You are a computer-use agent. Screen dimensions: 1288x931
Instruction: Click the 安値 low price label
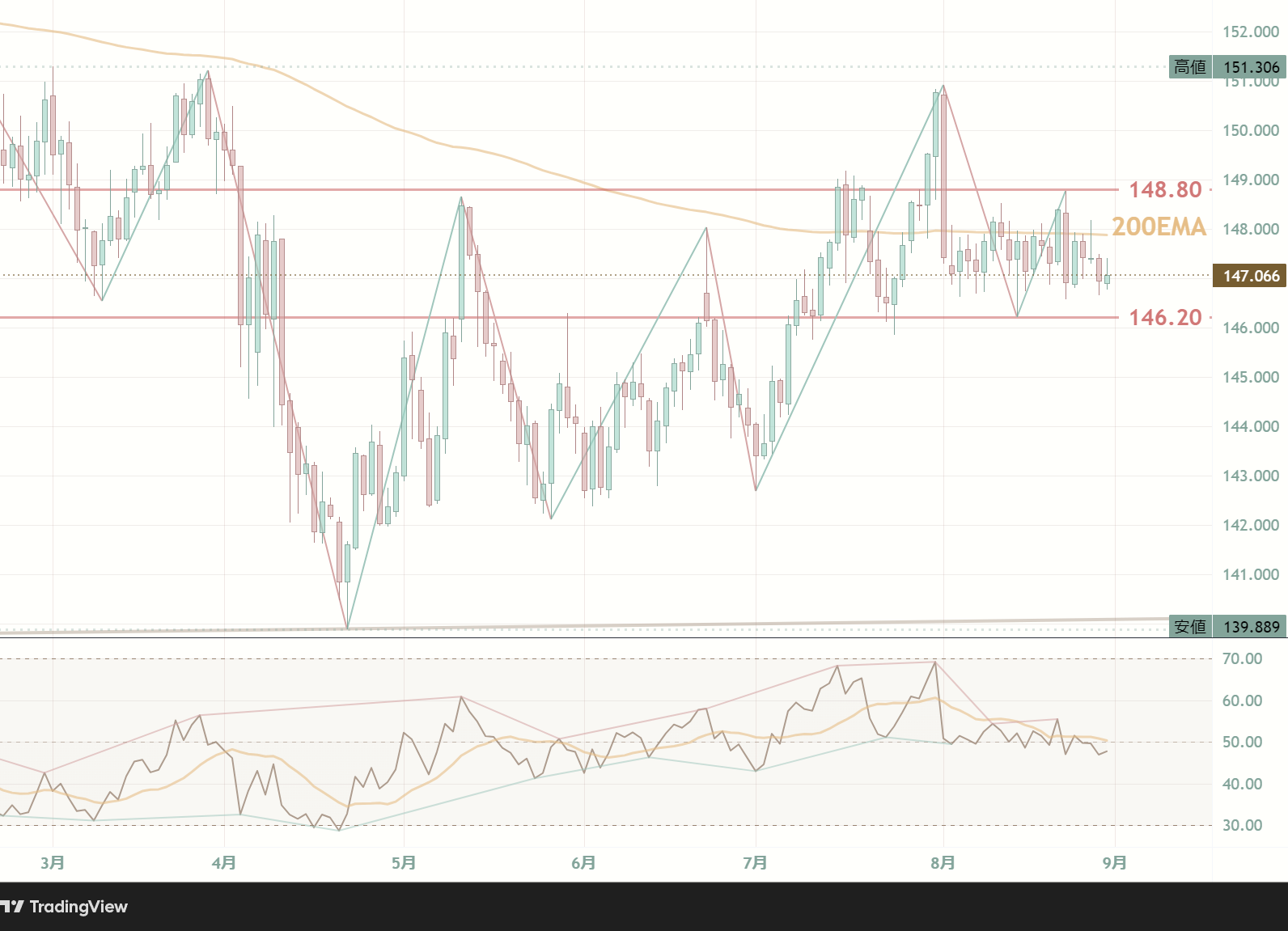tap(1190, 627)
